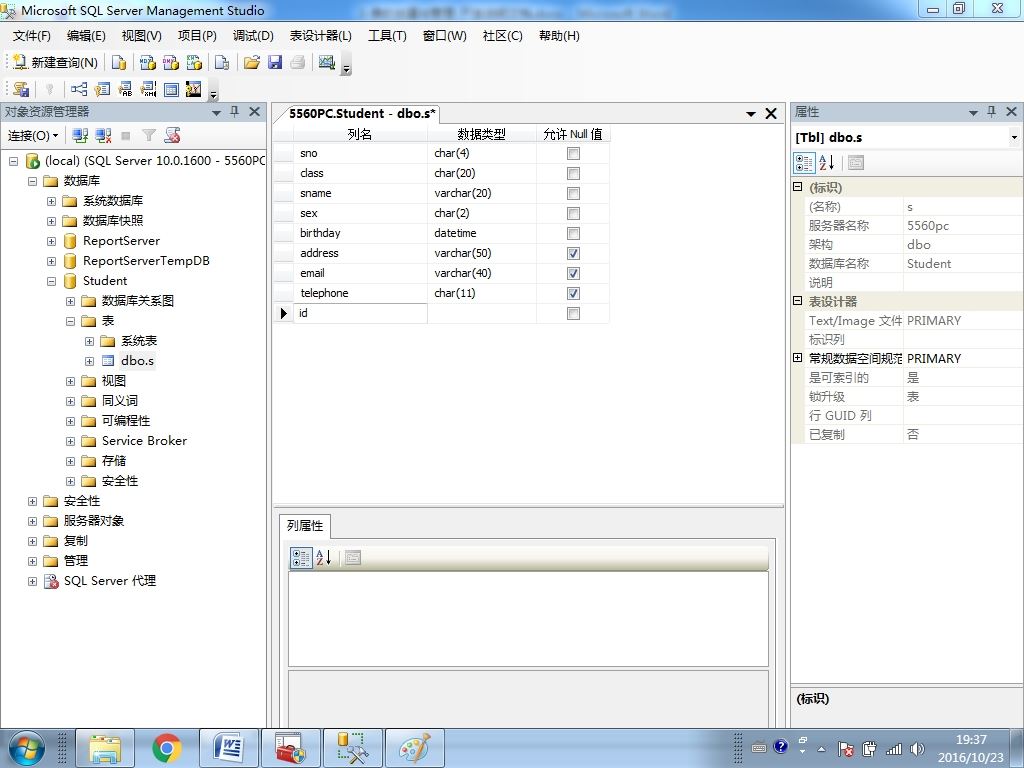
Task: Switch Properties panel to Categorized view
Action: tap(804, 163)
